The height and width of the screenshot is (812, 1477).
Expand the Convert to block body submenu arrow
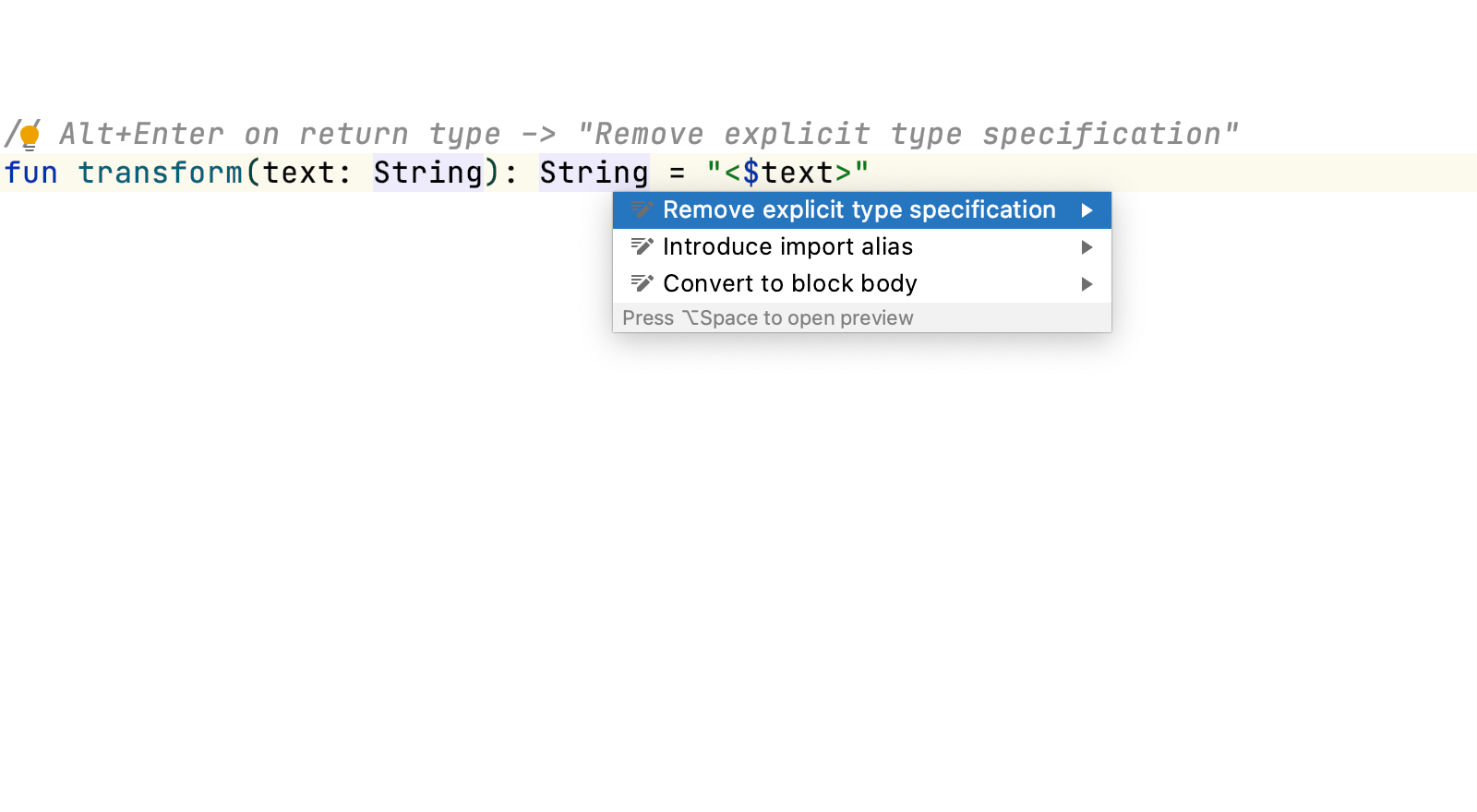[1087, 284]
